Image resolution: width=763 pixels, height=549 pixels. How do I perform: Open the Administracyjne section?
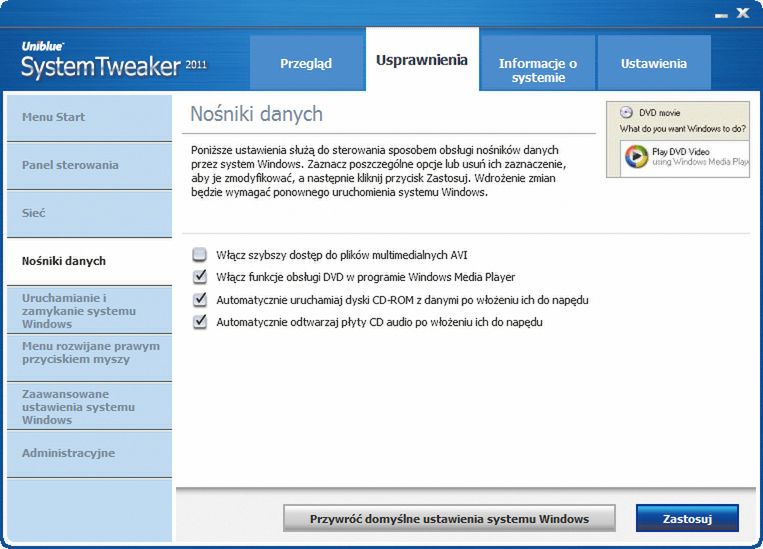click(90, 454)
